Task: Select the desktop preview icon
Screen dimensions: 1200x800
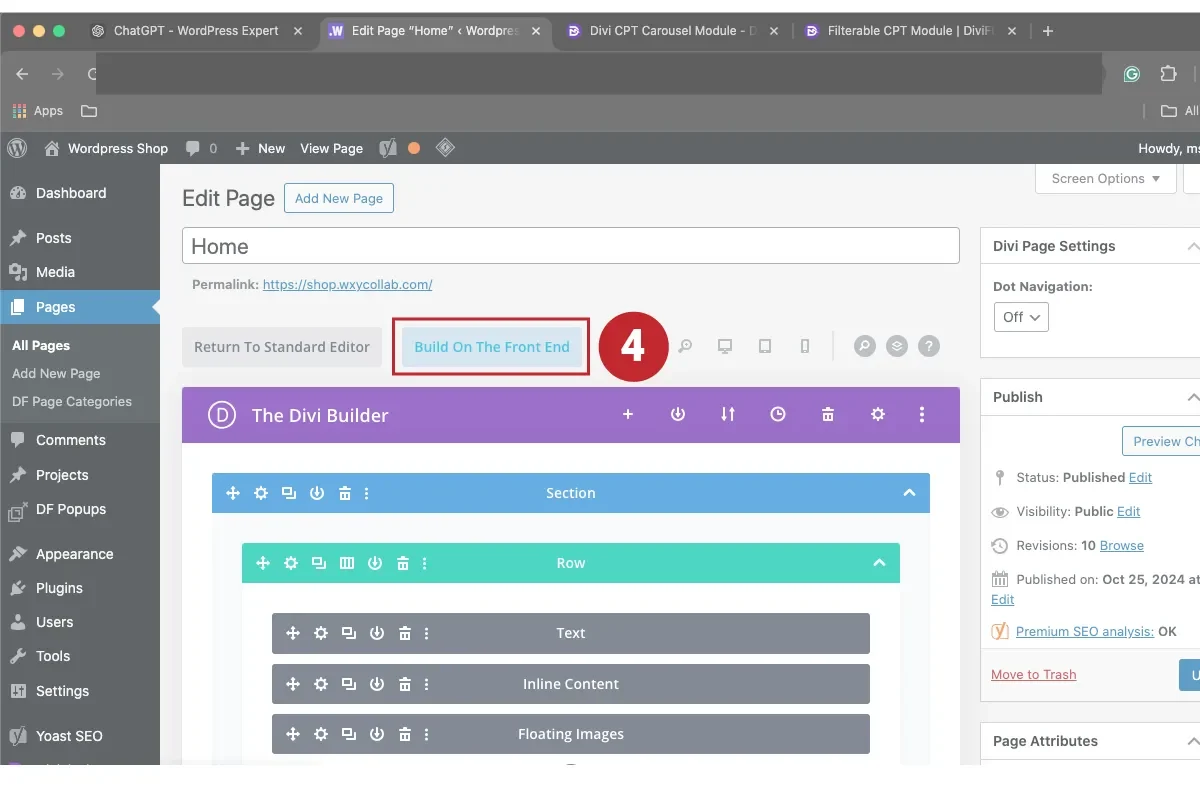Action: click(725, 346)
